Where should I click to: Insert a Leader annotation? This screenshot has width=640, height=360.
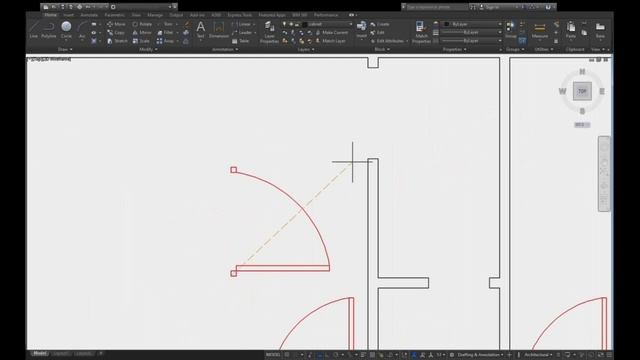click(242, 33)
